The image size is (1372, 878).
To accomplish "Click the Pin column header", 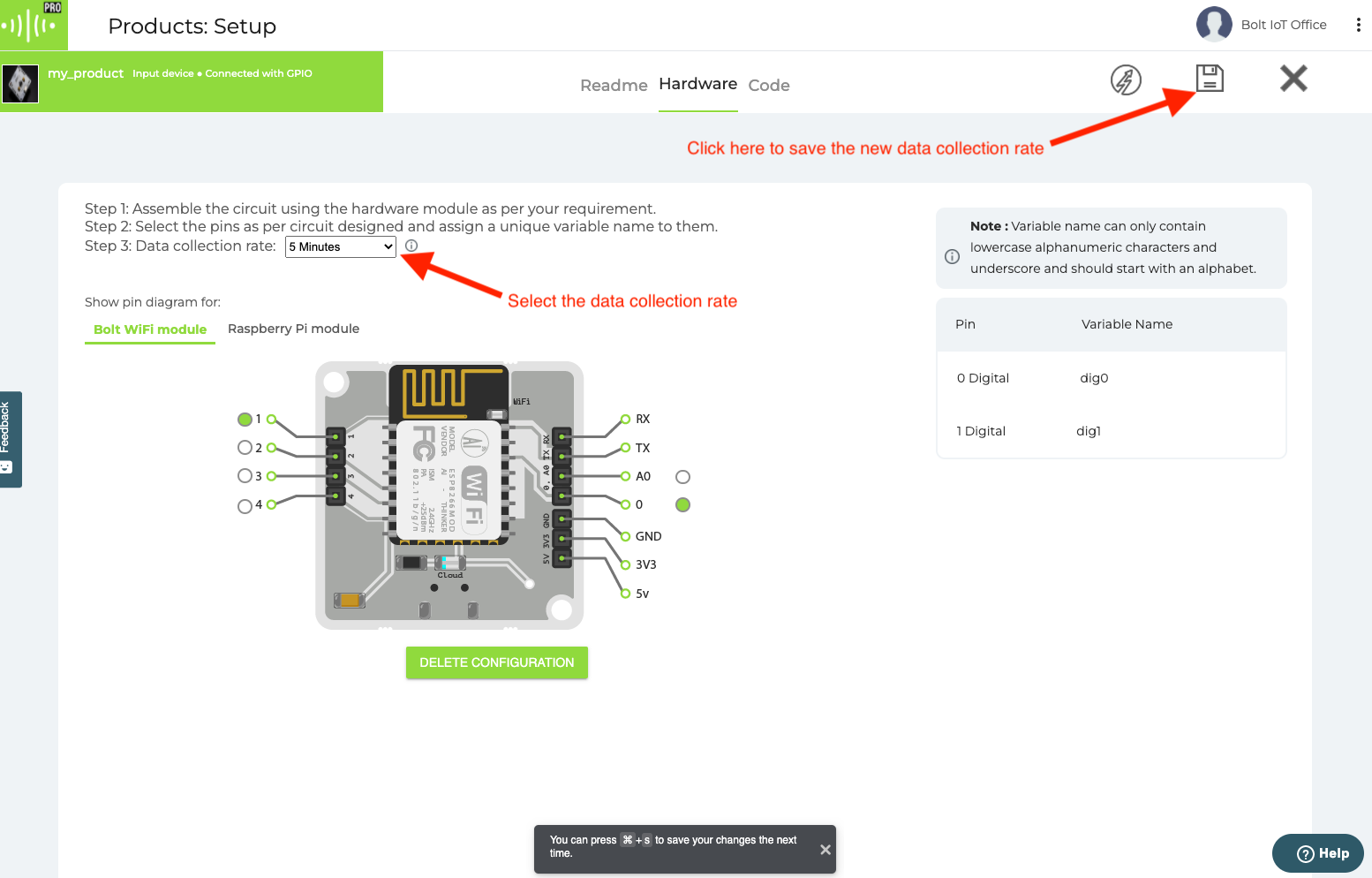I will (x=965, y=324).
